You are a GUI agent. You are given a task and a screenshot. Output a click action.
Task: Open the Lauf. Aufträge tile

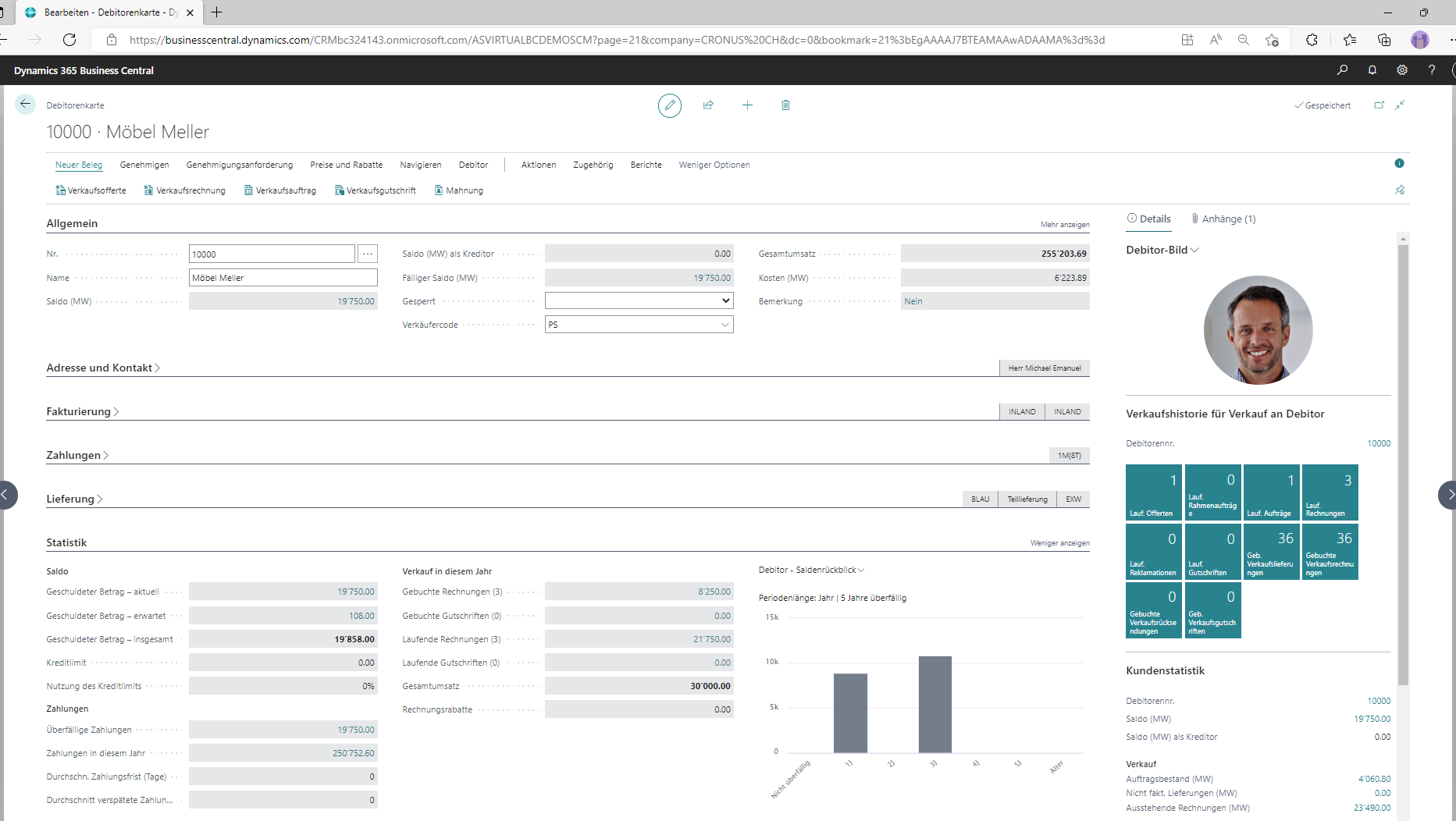coord(1272,492)
